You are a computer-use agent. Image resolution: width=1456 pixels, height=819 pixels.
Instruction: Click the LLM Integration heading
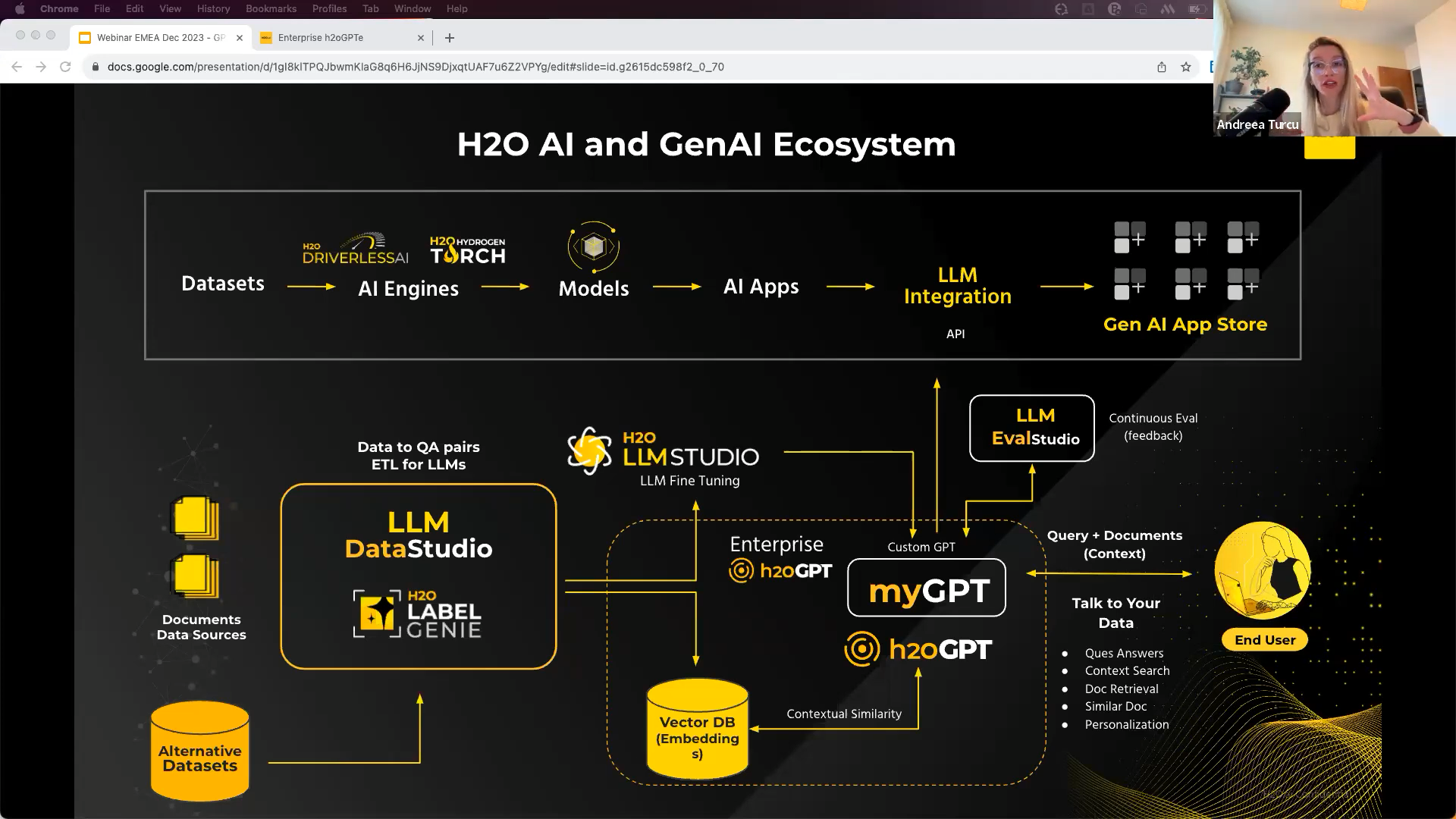pos(957,286)
